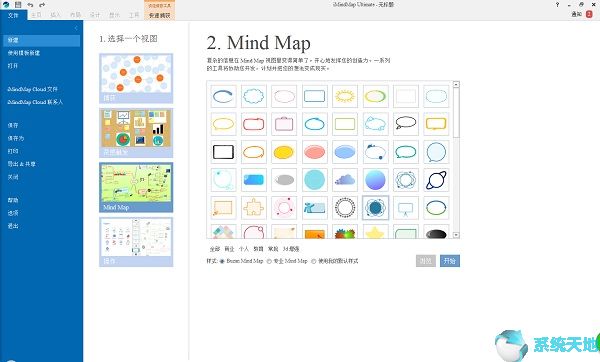Click the grey 预览 preview button

click(426, 261)
